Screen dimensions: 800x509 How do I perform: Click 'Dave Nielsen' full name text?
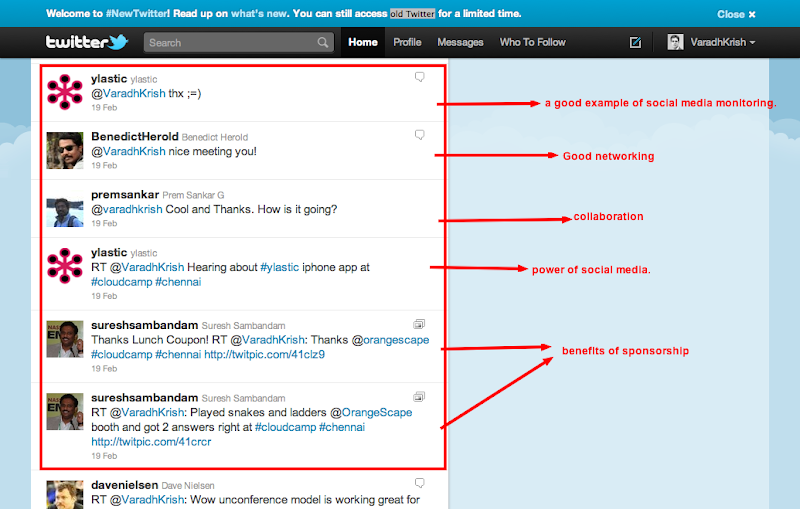188,486
